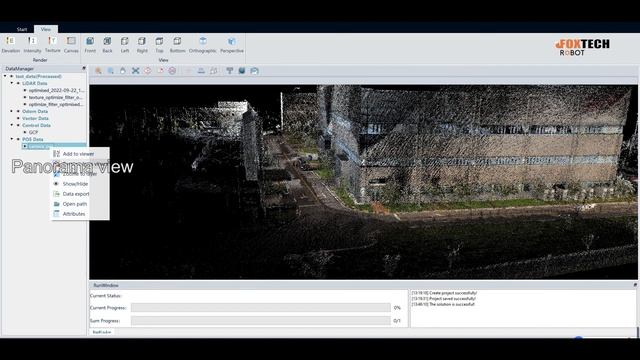This screenshot has height=360, width=640.
Task: Click the orange magnifier zoom tool
Action: click(x=98, y=71)
